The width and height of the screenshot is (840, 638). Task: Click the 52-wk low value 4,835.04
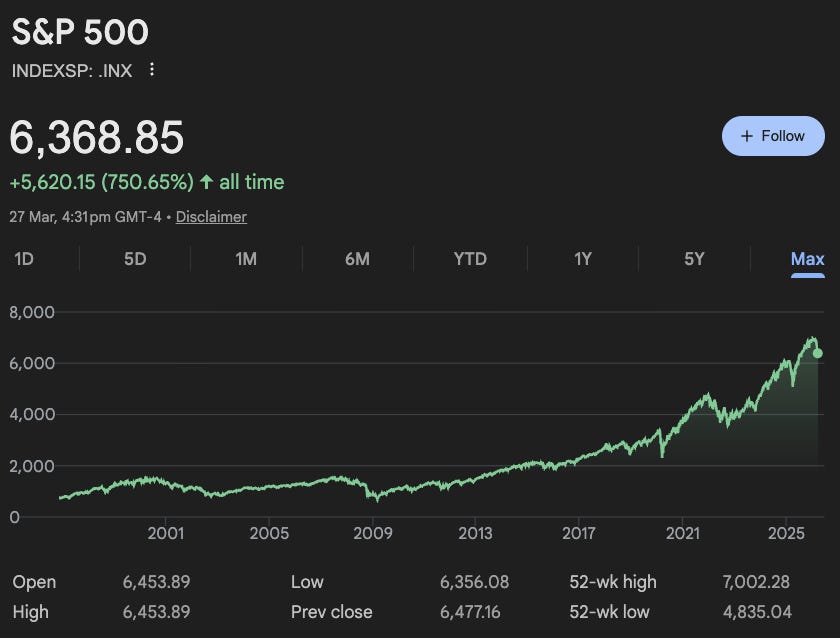(x=757, y=612)
